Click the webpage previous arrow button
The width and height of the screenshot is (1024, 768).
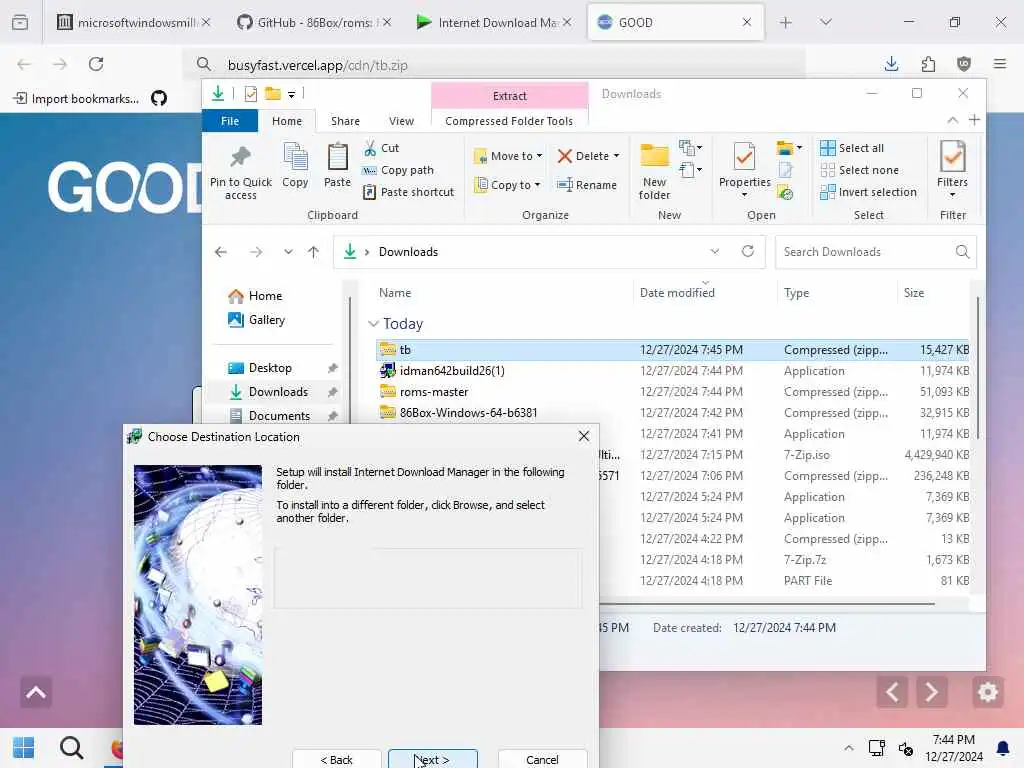coord(892,691)
